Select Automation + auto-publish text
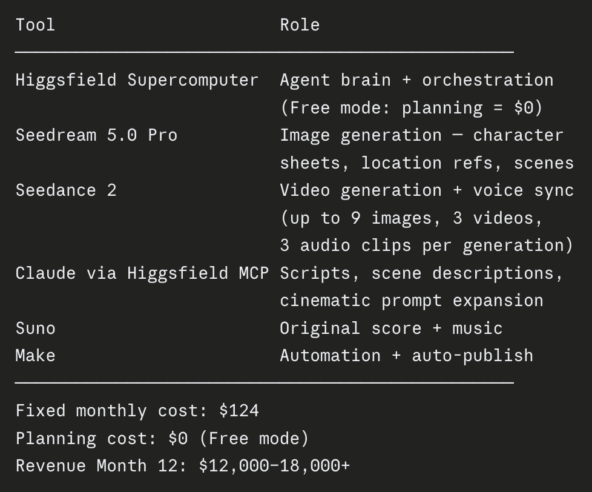Image resolution: width=592 pixels, height=492 pixels. click(x=407, y=356)
